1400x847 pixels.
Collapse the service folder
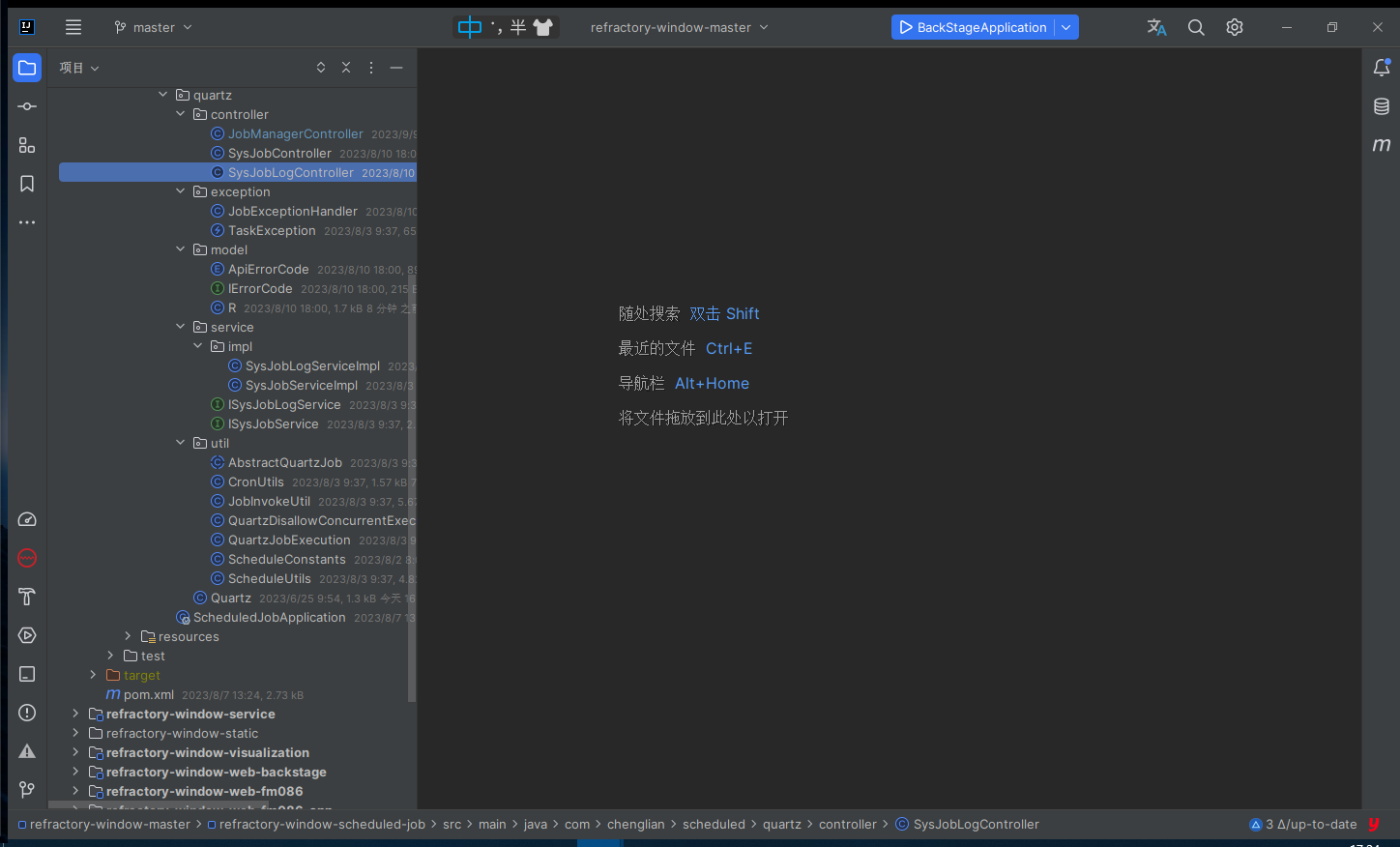click(180, 327)
